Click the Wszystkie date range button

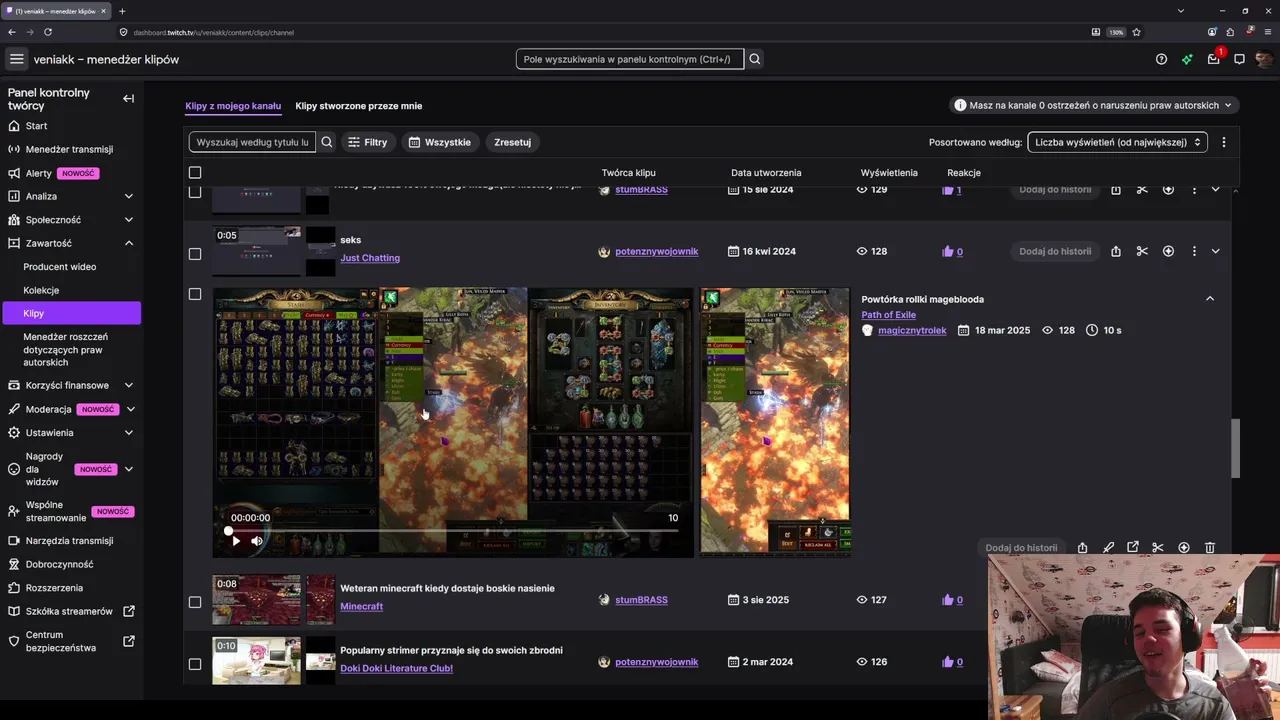coord(439,142)
